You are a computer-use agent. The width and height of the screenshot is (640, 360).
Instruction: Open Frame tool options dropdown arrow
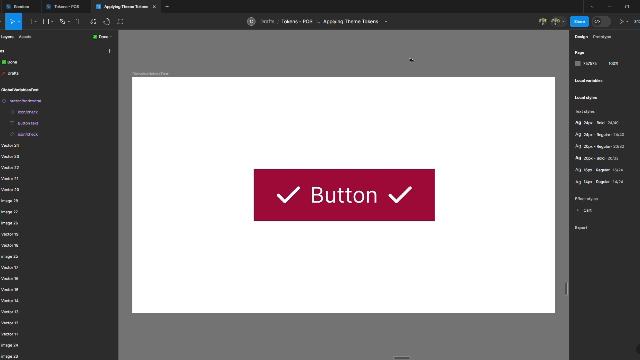(x=36, y=22)
